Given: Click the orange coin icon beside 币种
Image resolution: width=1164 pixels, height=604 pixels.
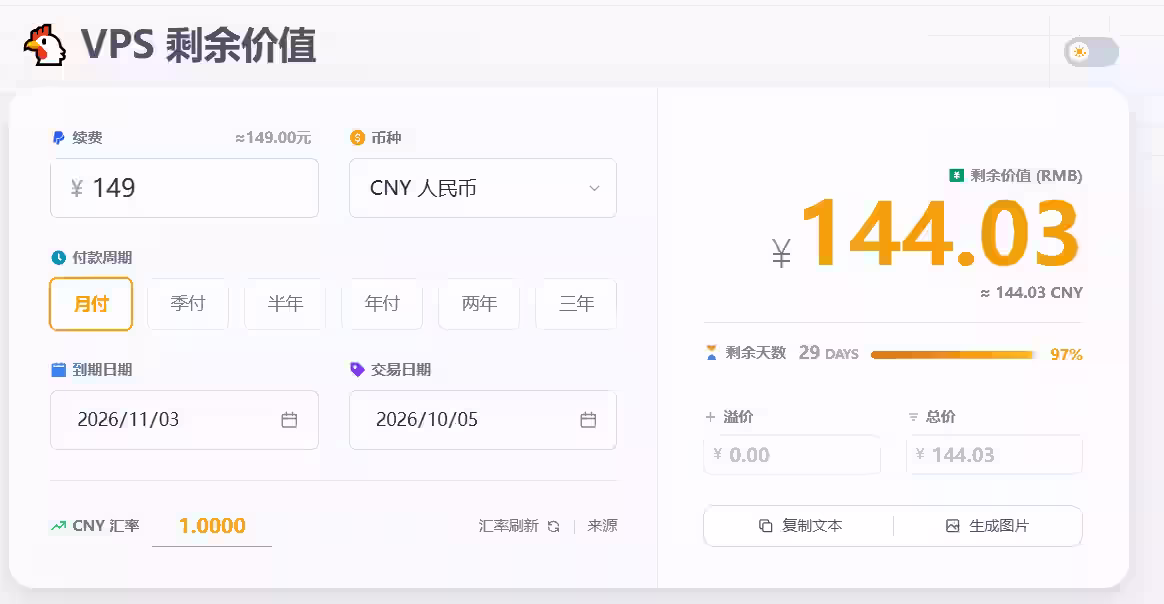Looking at the screenshot, I should pos(357,137).
